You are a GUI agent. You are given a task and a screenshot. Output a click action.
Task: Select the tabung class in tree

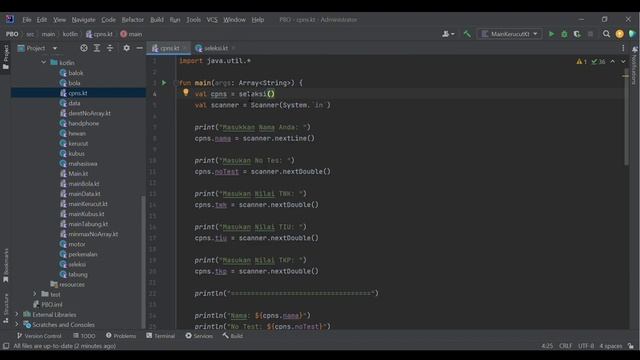(78, 275)
